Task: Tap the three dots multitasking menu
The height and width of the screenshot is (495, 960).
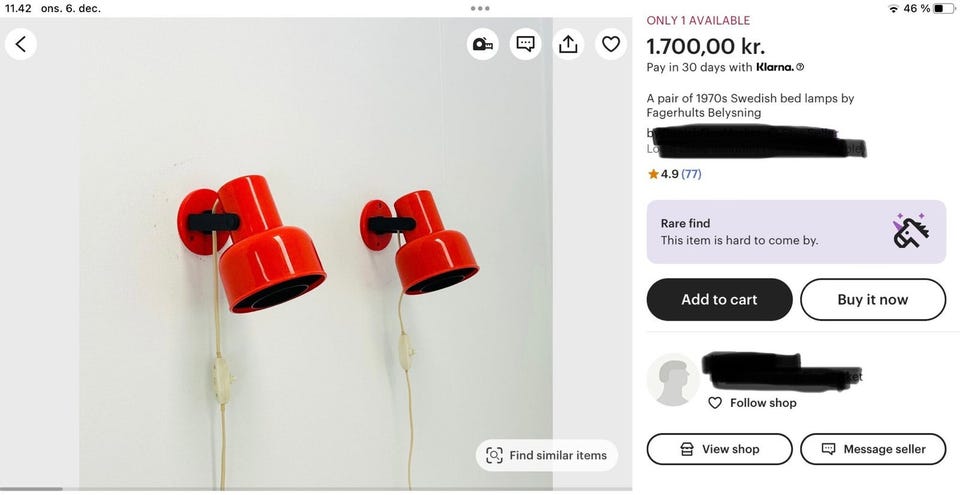Action: [480, 8]
